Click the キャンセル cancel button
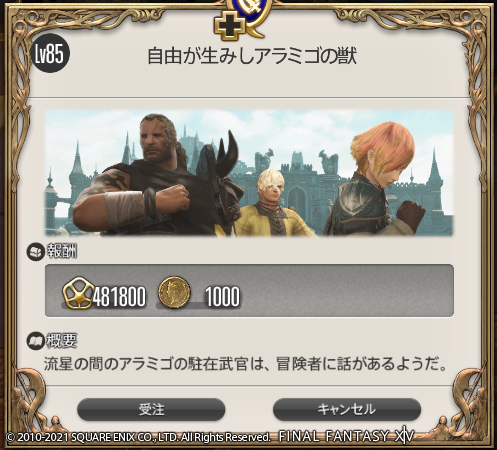497x450 pixels. coord(347,409)
